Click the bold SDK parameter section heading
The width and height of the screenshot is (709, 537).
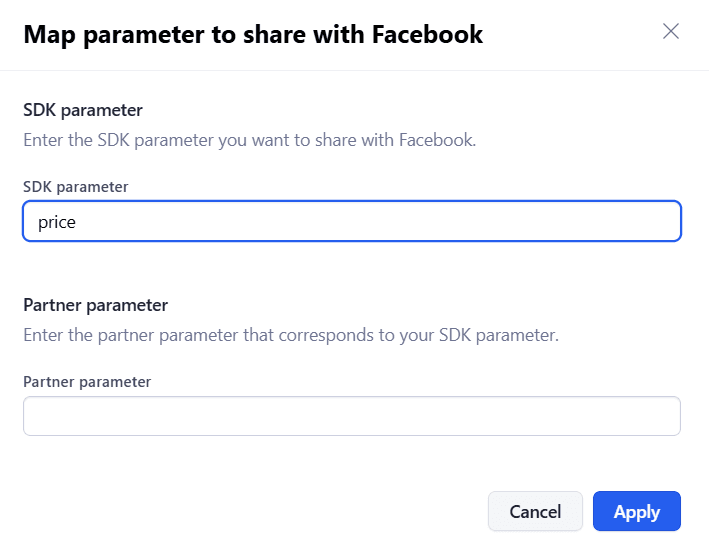[x=83, y=110]
